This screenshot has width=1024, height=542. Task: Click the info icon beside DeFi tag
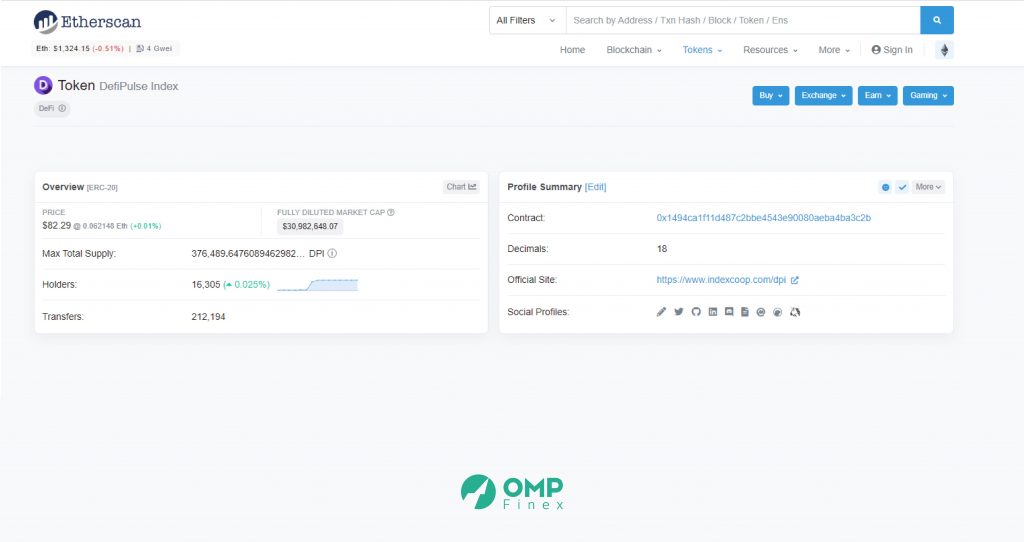62,108
